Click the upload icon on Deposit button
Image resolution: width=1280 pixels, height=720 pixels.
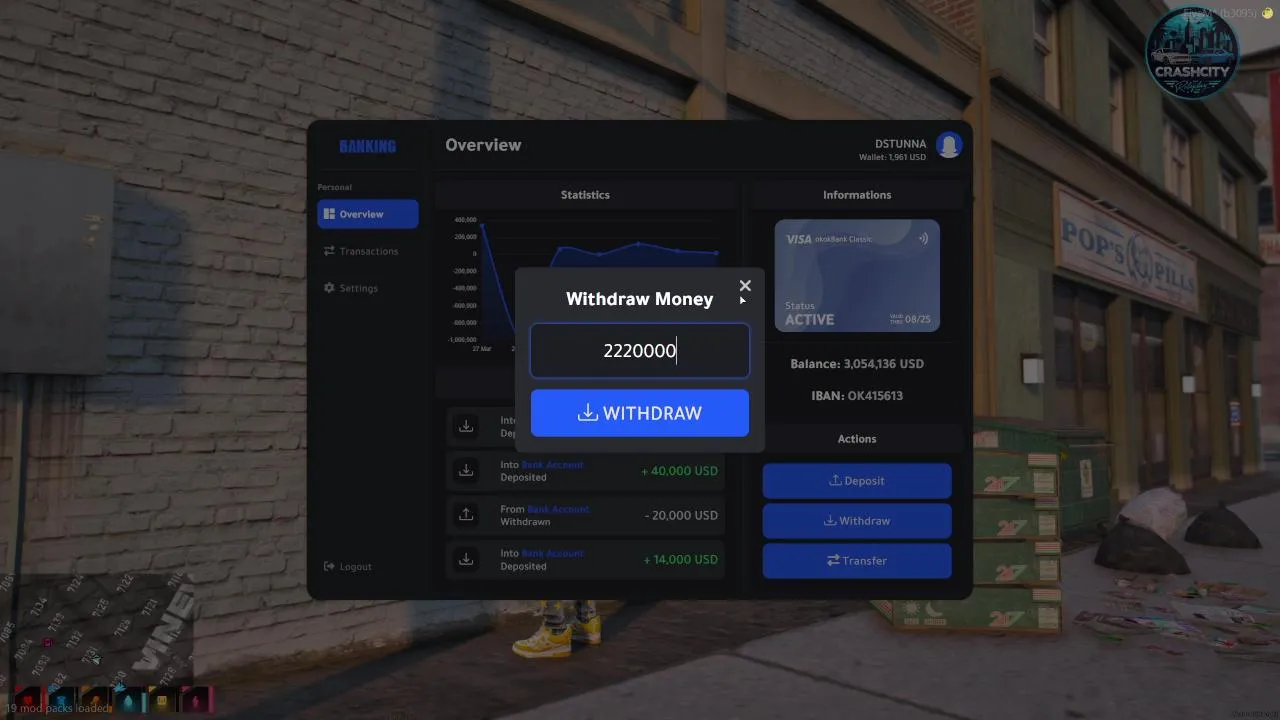pos(835,480)
